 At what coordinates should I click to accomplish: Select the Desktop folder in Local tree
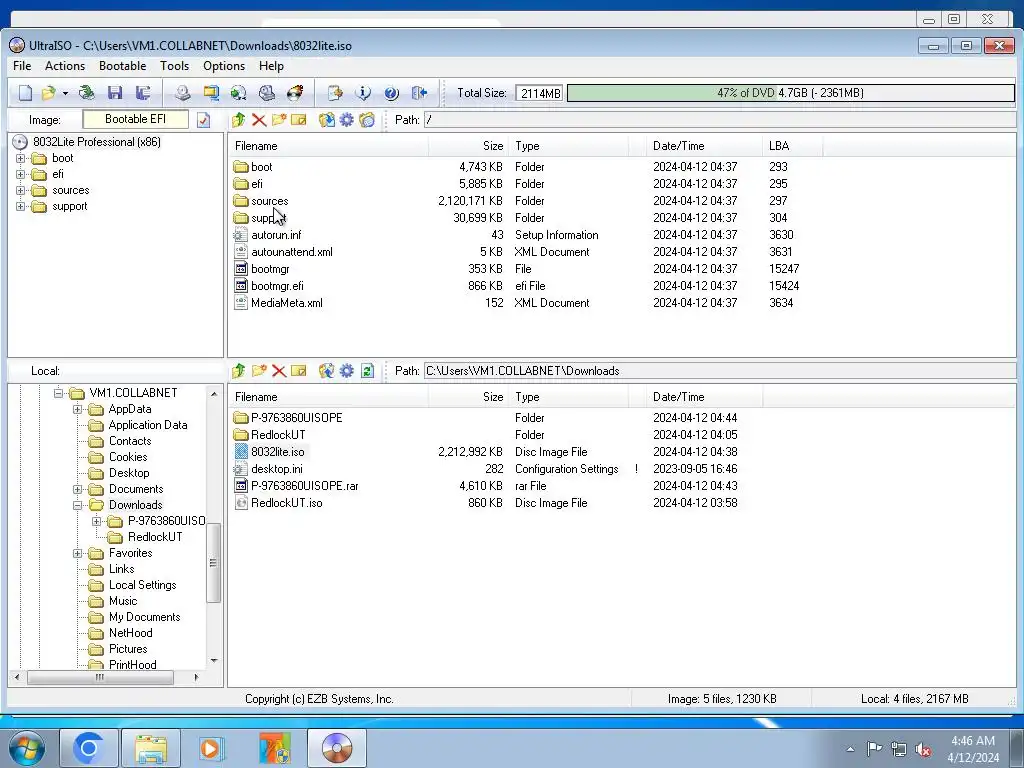tap(129, 473)
